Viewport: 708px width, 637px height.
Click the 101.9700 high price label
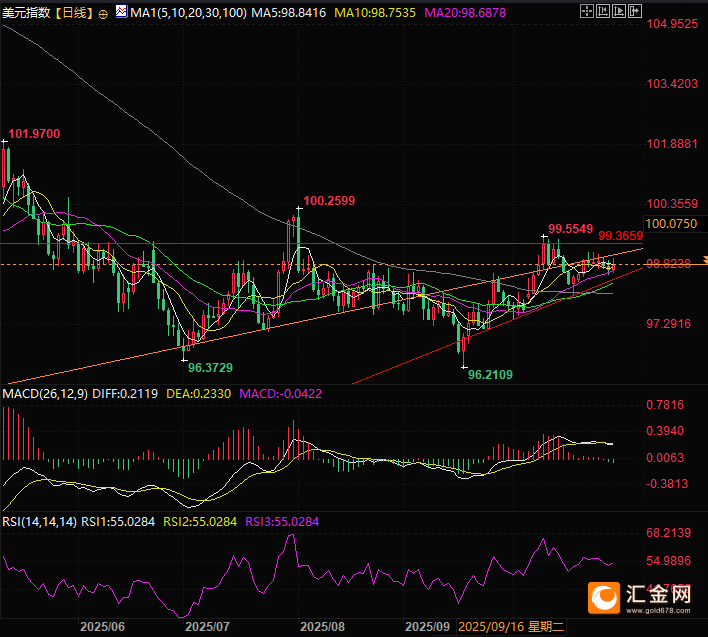(x=34, y=133)
